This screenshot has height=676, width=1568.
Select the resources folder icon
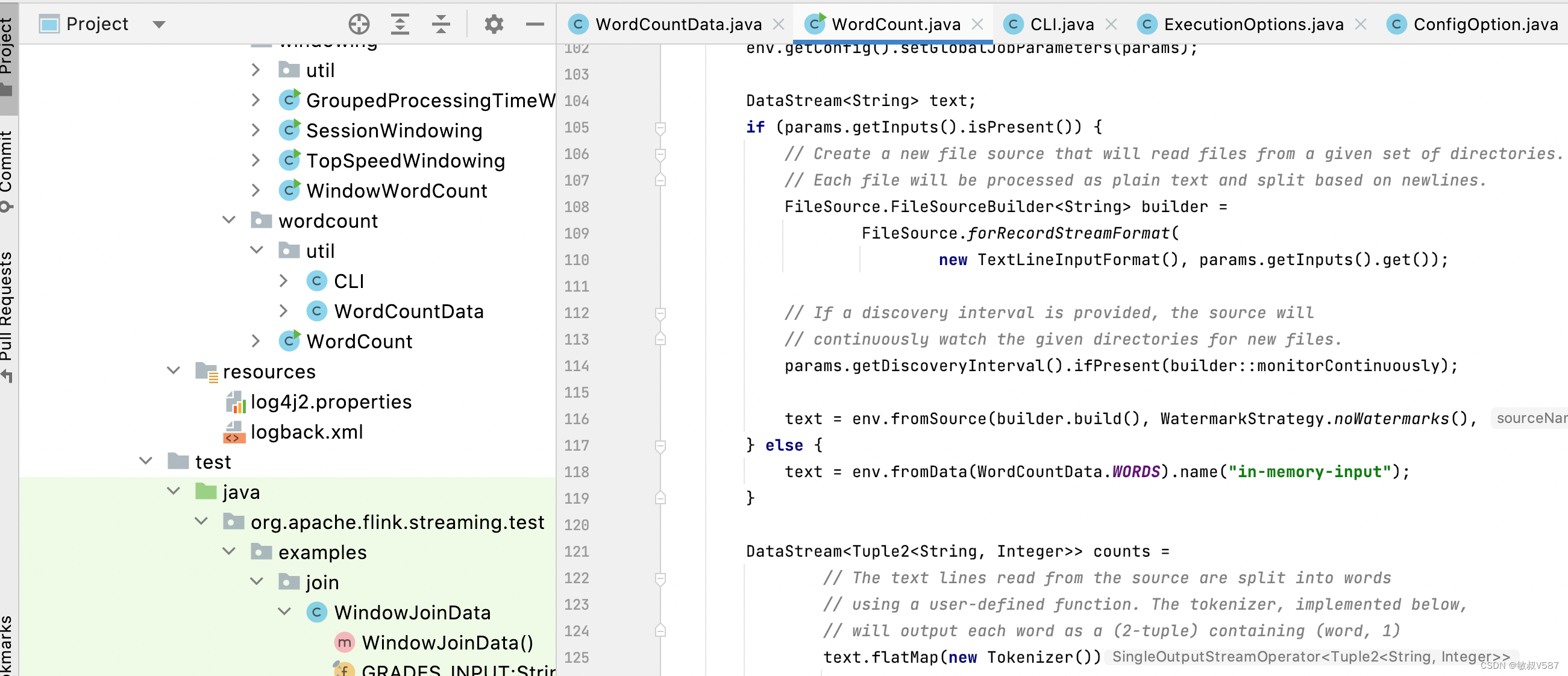point(207,372)
